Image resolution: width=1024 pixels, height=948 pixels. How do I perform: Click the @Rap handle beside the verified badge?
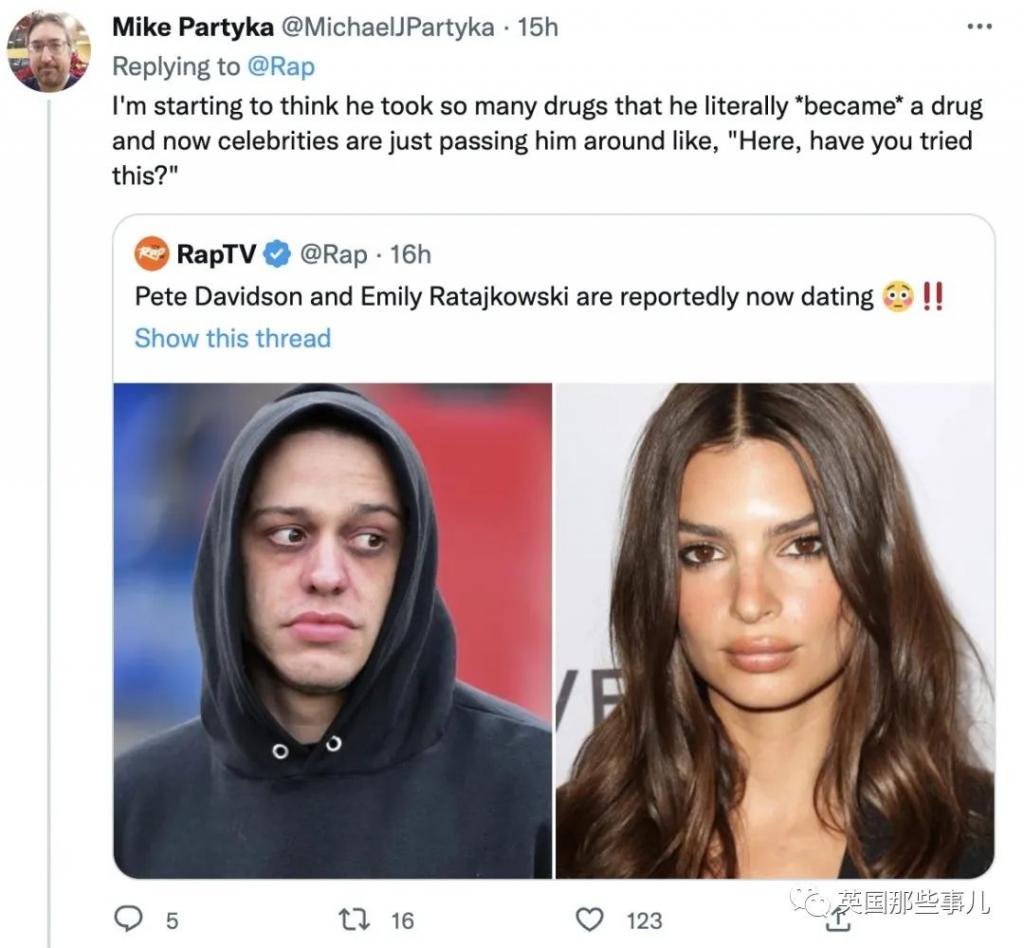332,254
